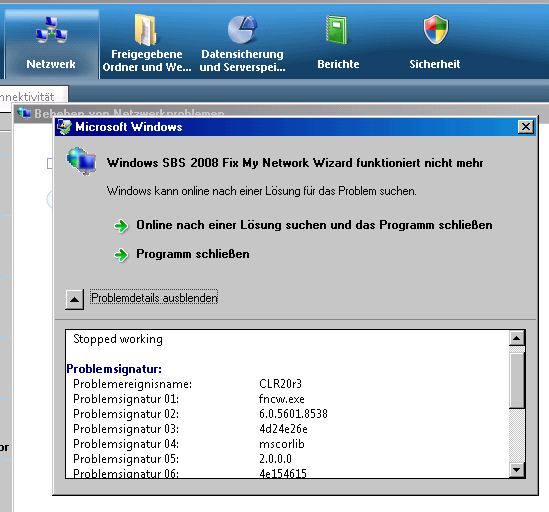Select the Netzwerk label in navigation
Screen dimensions: 549x512
[x=51, y=64]
